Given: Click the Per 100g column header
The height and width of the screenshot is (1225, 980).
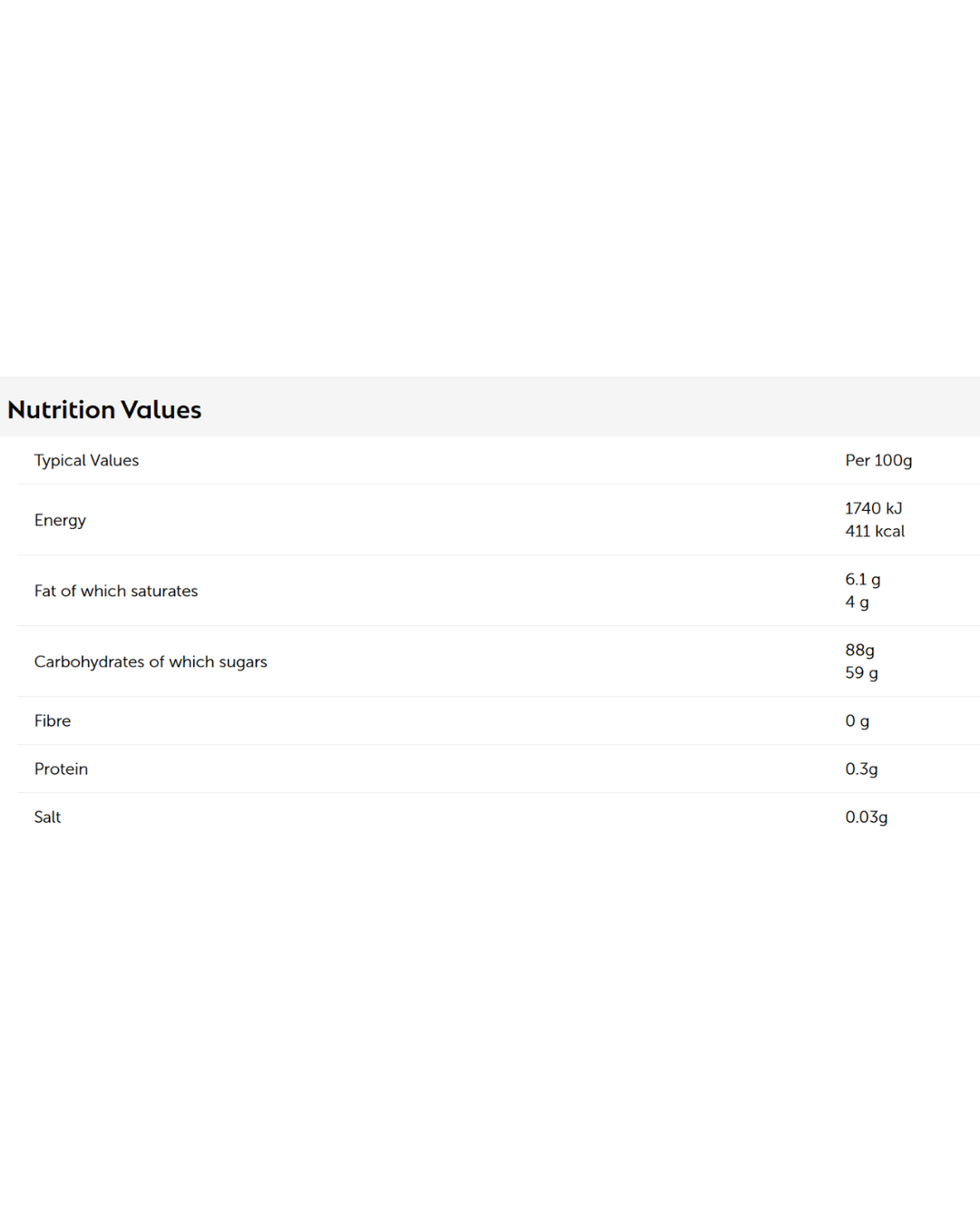Looking at the screenshot, I should coord(878,460).
